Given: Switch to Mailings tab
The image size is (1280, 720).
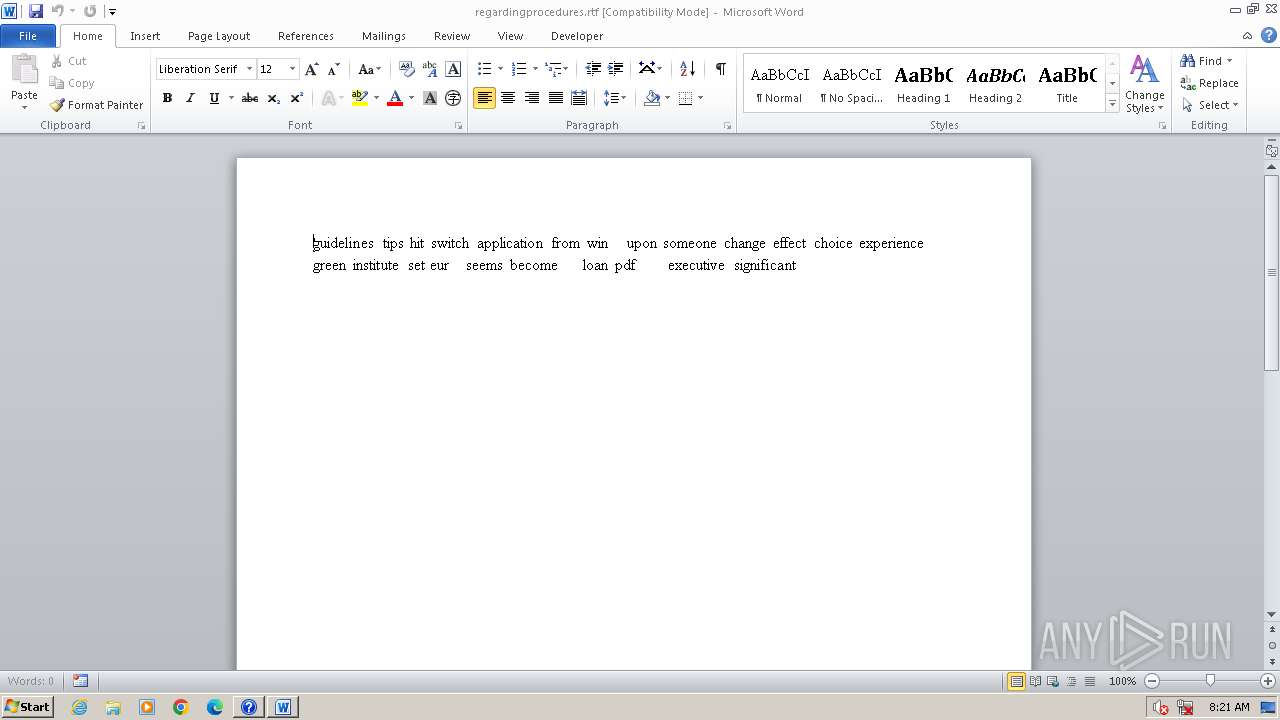Looking at the screenshot, I should [384, 36].
